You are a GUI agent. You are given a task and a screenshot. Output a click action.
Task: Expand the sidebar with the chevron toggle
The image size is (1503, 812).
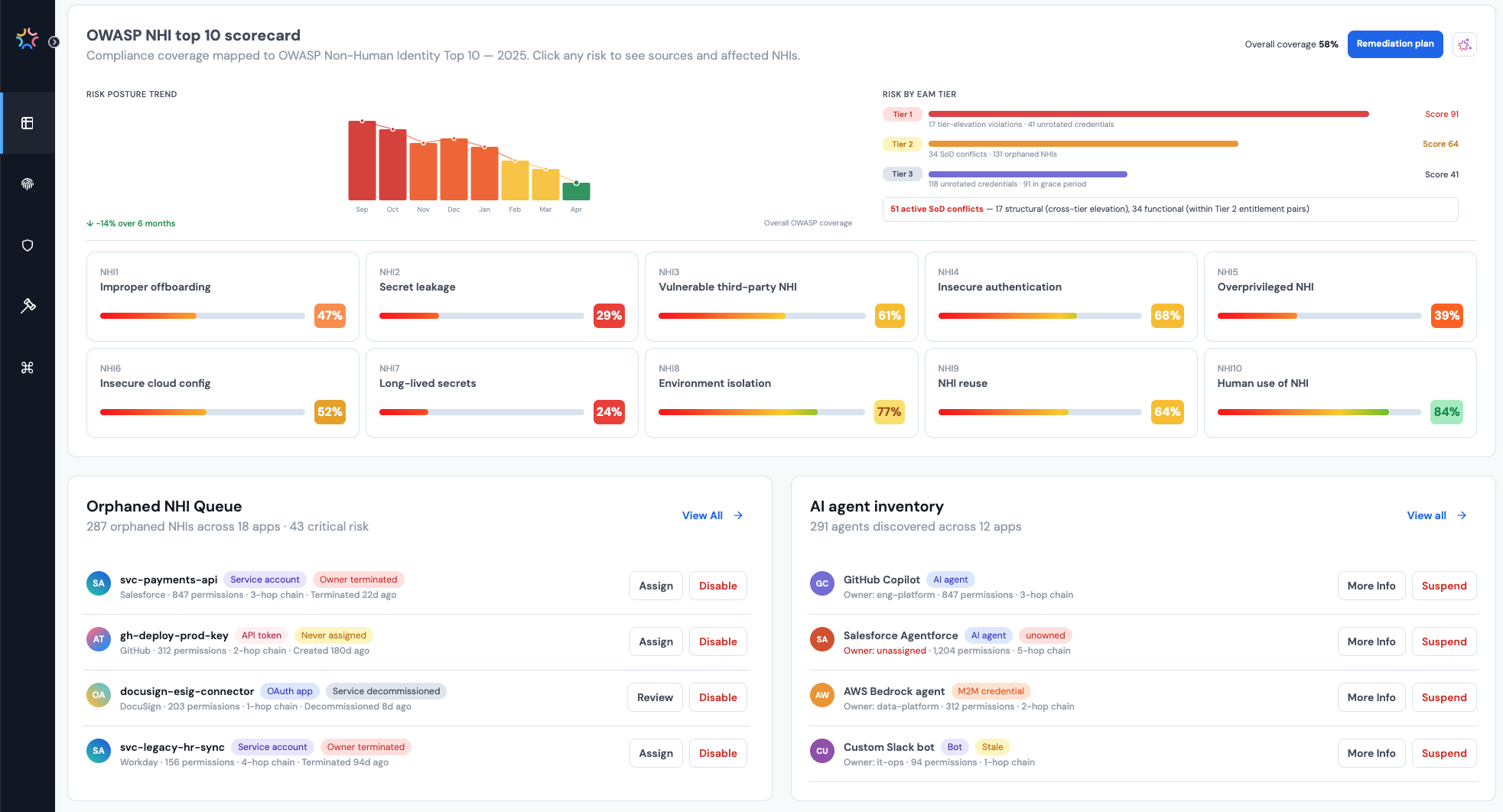54,42
